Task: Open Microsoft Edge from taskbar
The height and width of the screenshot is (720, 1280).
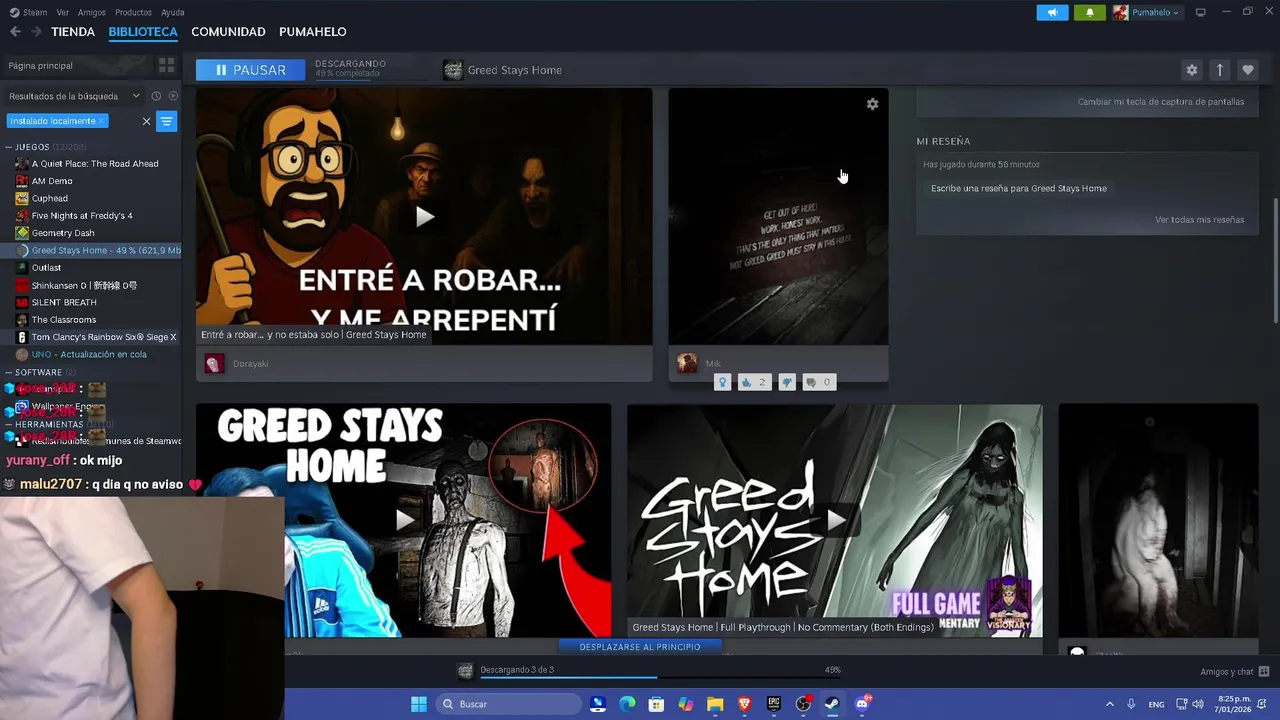Action: (627, 704)
